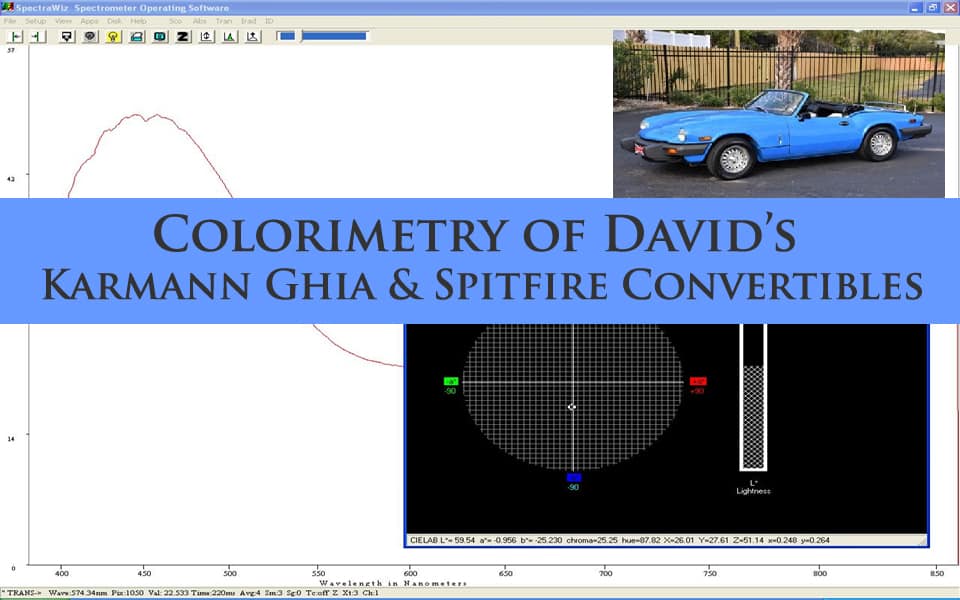960x600 pixels.
Task: Click the CIELAB L*=59.54 readout line
Action: tap(620, 540)
